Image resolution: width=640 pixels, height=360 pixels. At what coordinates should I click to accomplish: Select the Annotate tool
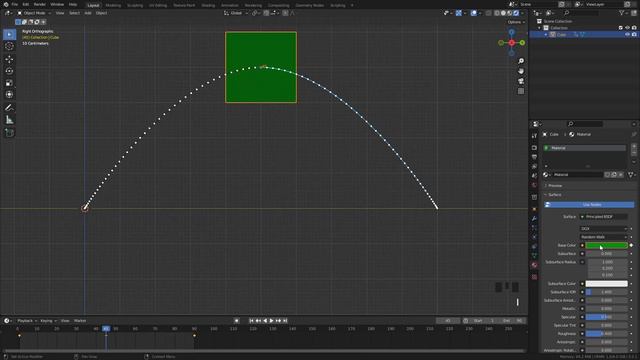(x=9, y=108)
